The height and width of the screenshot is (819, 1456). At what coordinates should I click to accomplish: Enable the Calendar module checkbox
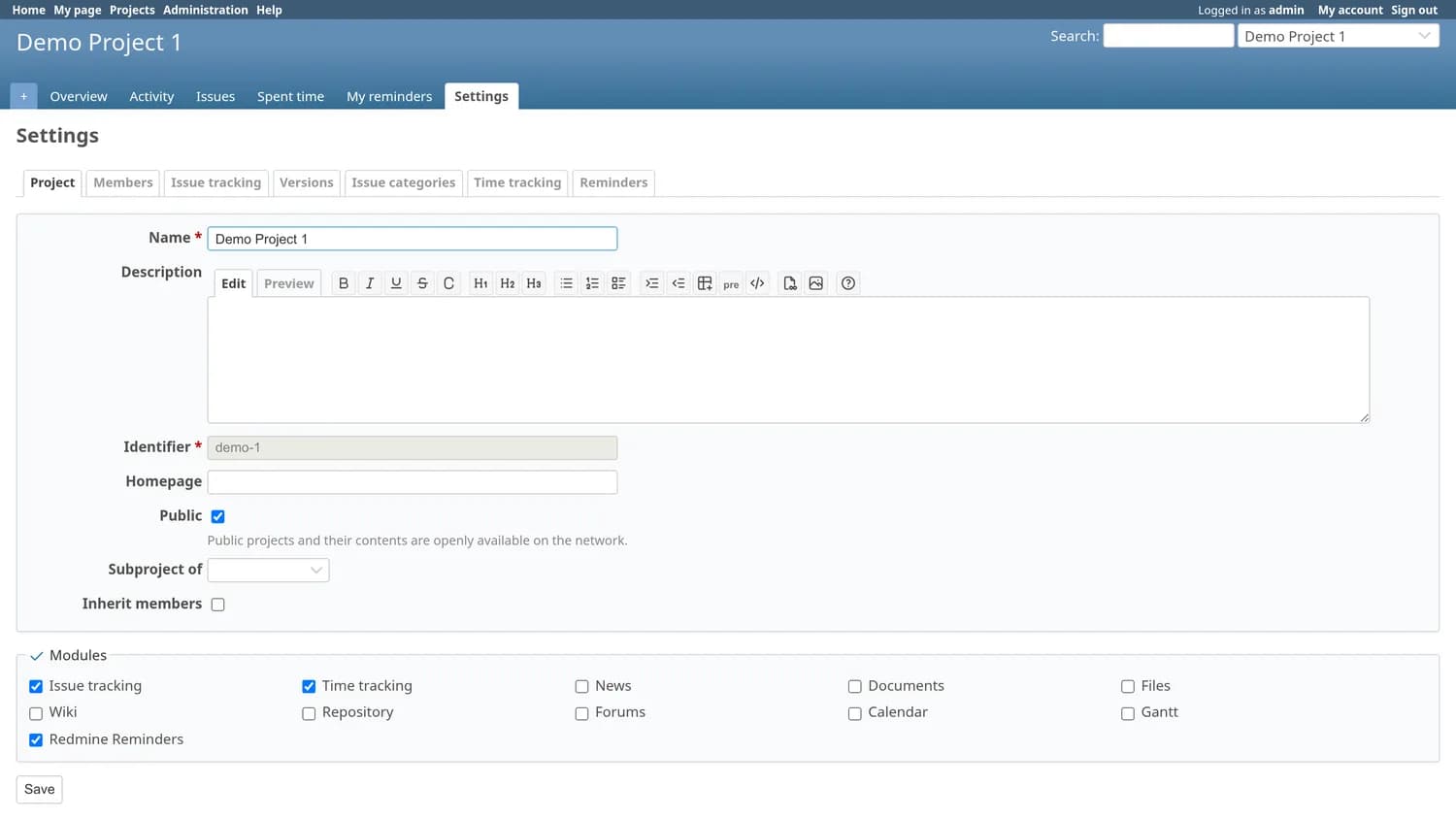[855, 713]
